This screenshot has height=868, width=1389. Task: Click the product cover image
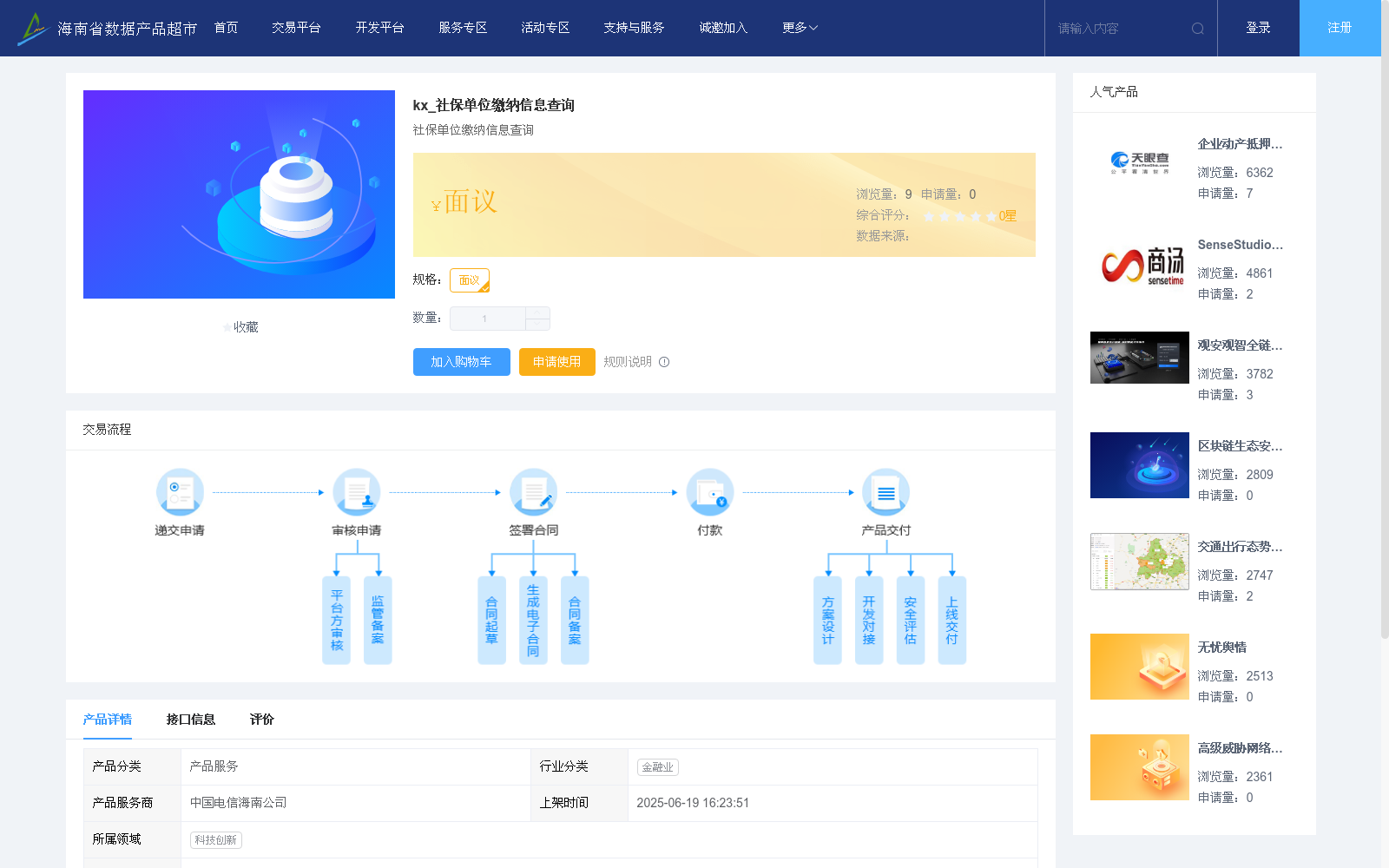point(239,194)
